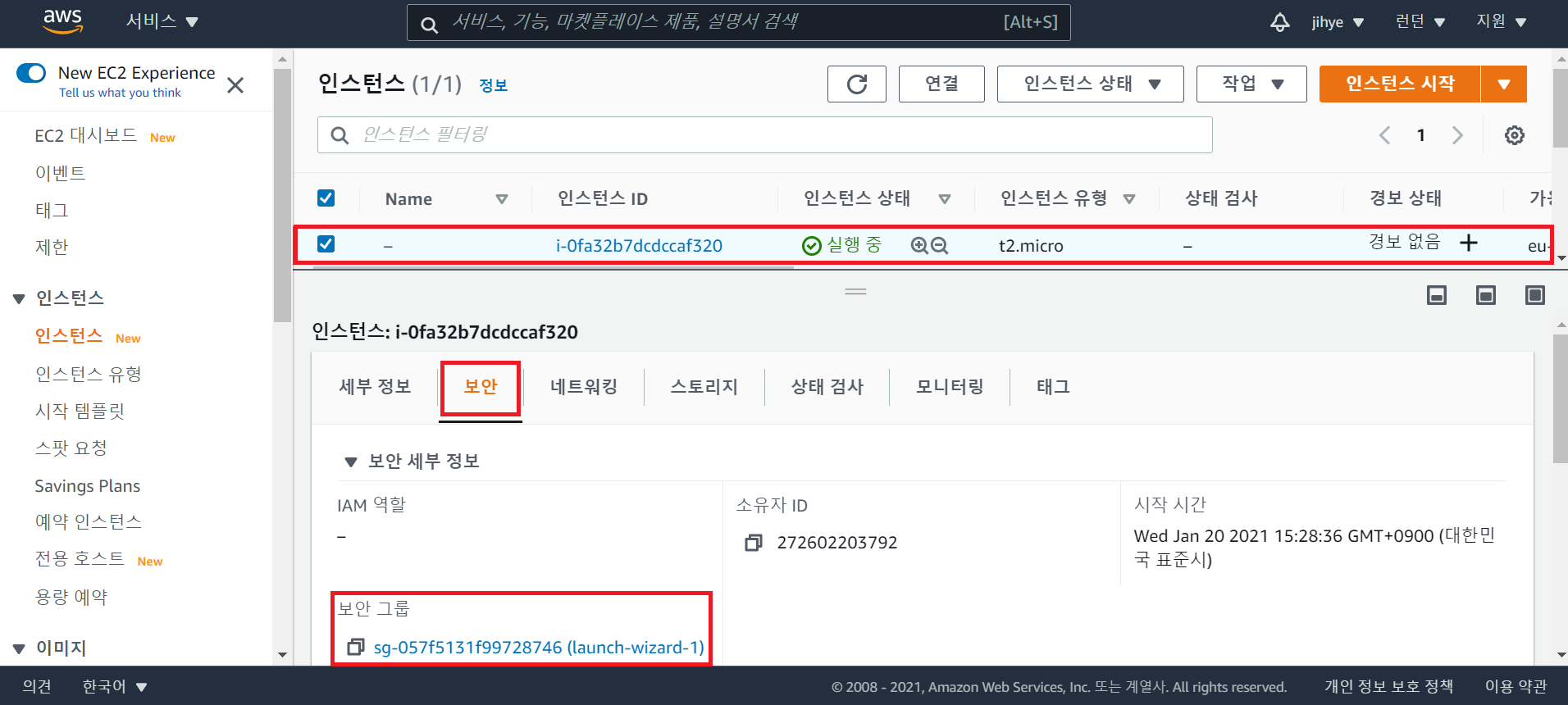The width and height of the screenshot is (1568, 705).
Task: Close the New EC2 Experience banner
Action: 235,85
